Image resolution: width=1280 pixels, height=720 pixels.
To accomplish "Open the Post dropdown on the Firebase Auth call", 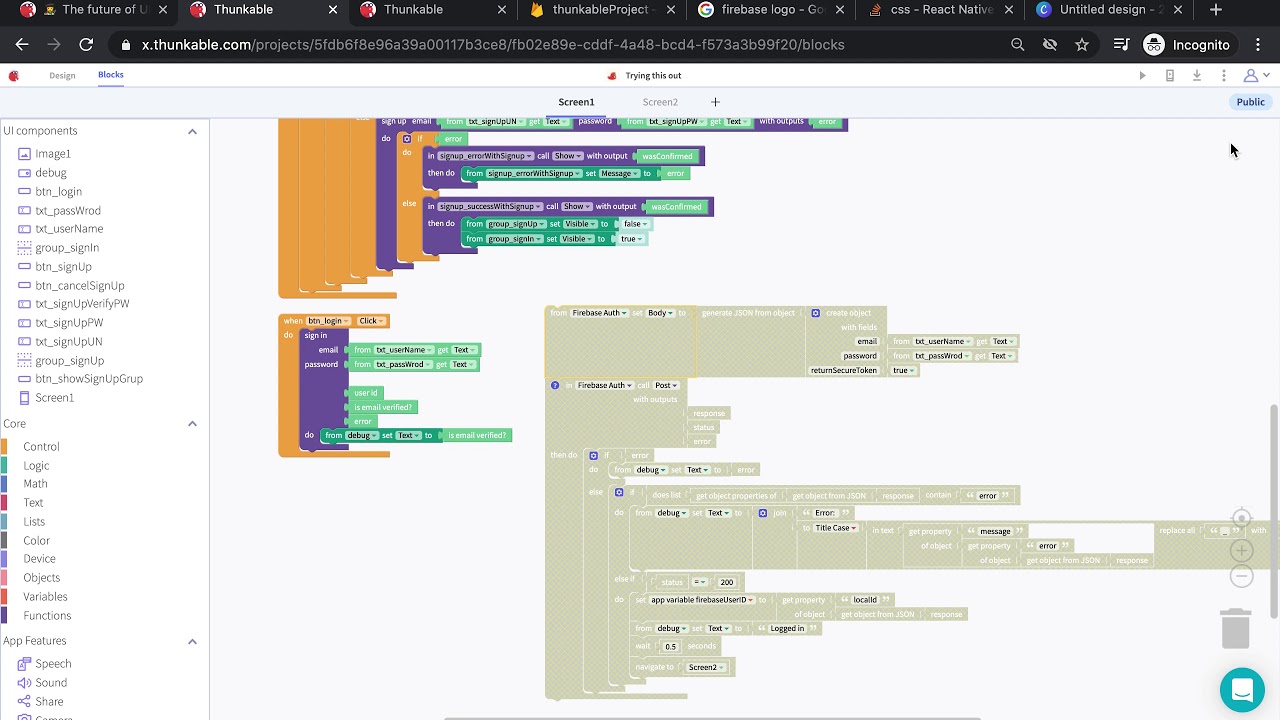I will click(x=666, y=385).
